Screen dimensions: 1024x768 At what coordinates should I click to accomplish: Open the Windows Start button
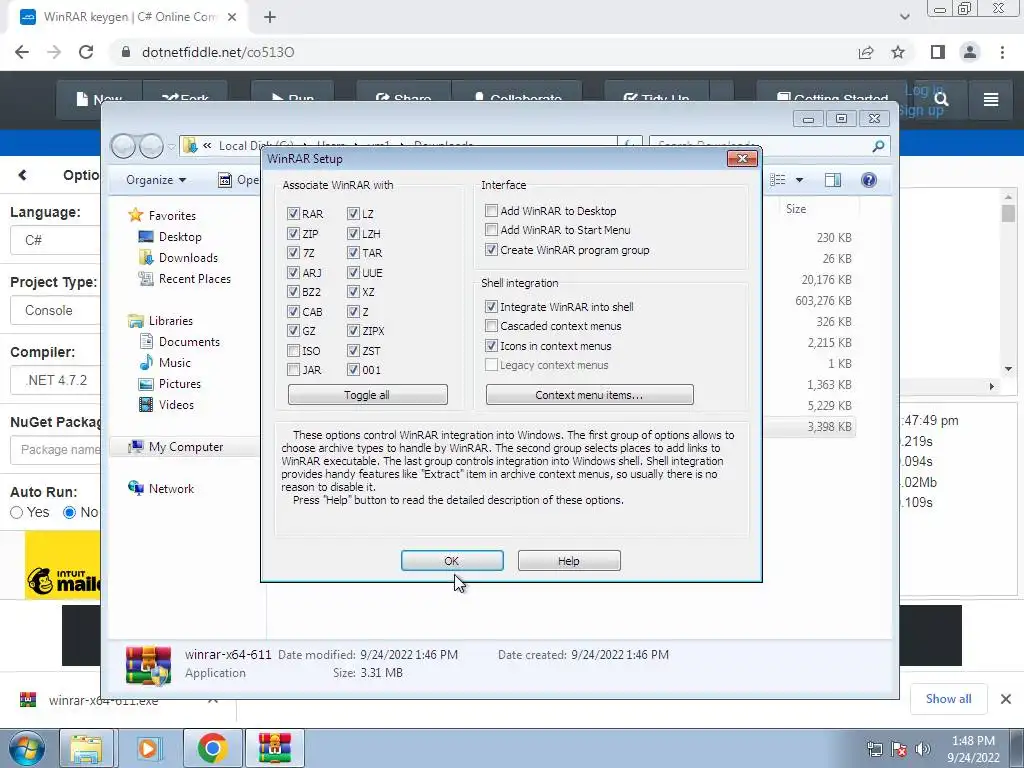tap(27, 748)
